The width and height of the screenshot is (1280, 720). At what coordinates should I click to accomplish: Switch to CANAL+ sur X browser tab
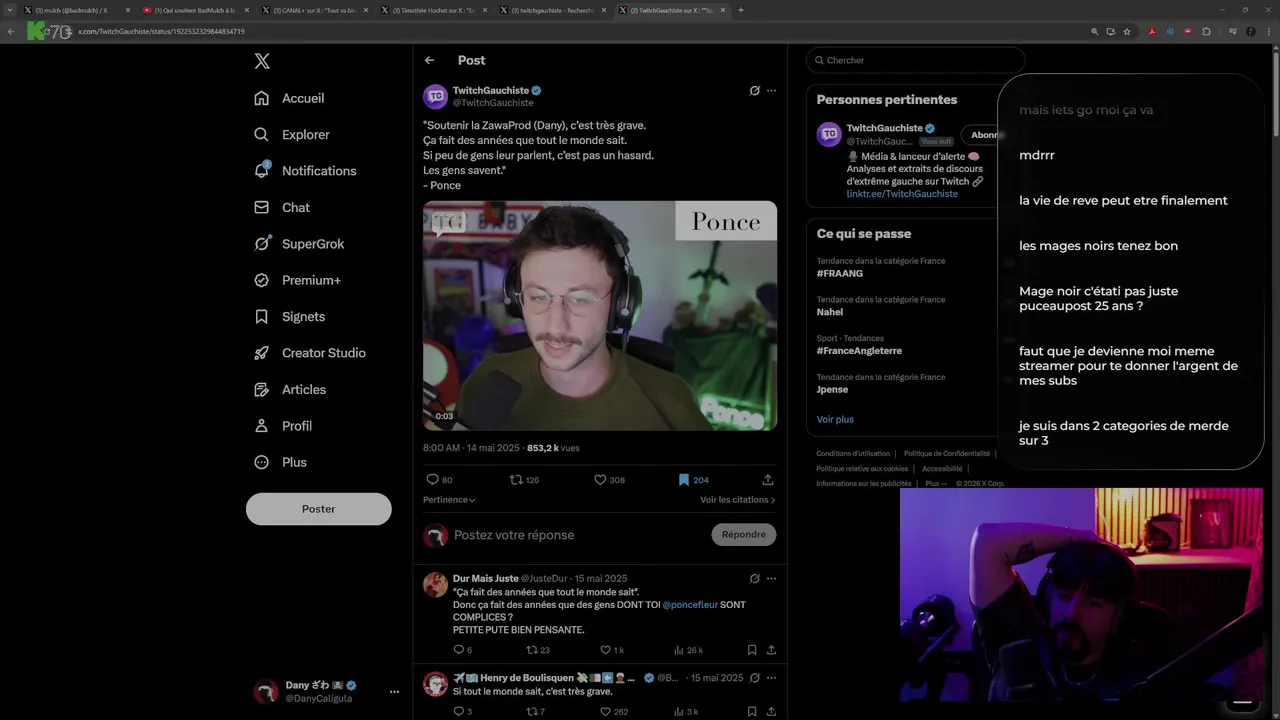click(x=313, y=10)
